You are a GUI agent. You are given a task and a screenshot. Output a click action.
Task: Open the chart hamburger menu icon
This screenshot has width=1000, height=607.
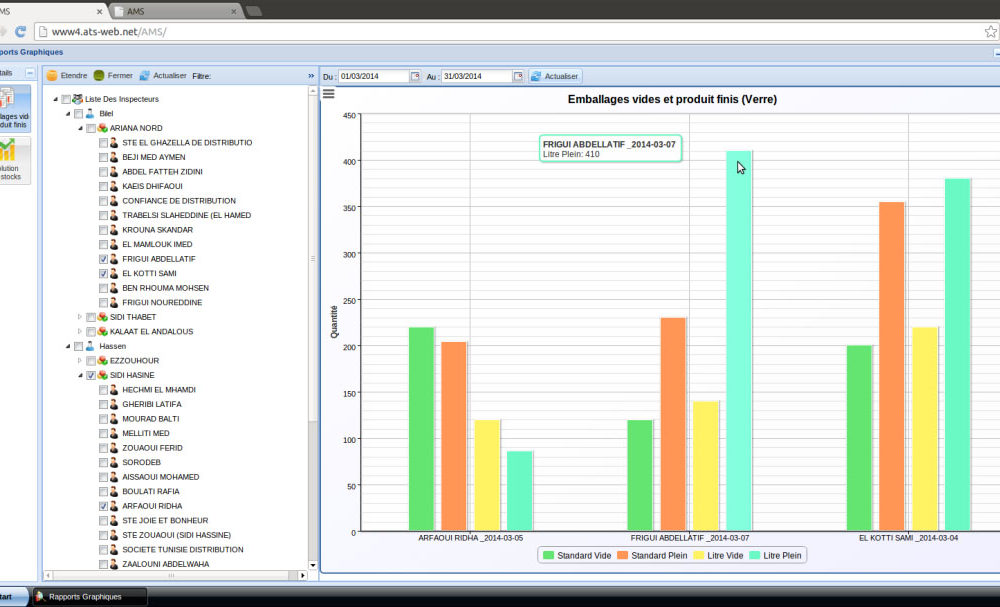point(328,94)
